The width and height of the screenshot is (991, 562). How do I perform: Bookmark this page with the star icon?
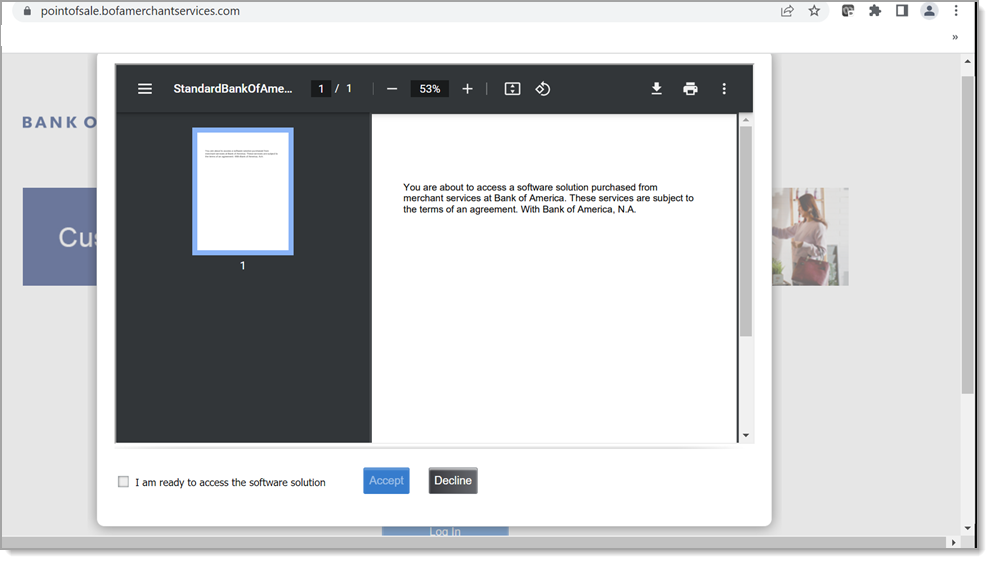814,11
